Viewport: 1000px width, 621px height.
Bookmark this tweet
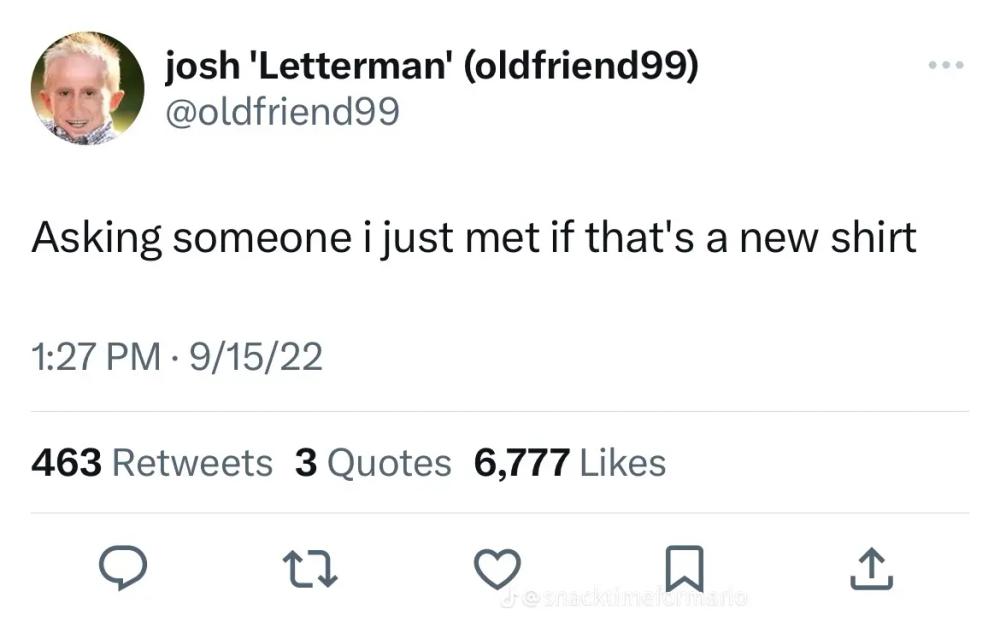684,569
